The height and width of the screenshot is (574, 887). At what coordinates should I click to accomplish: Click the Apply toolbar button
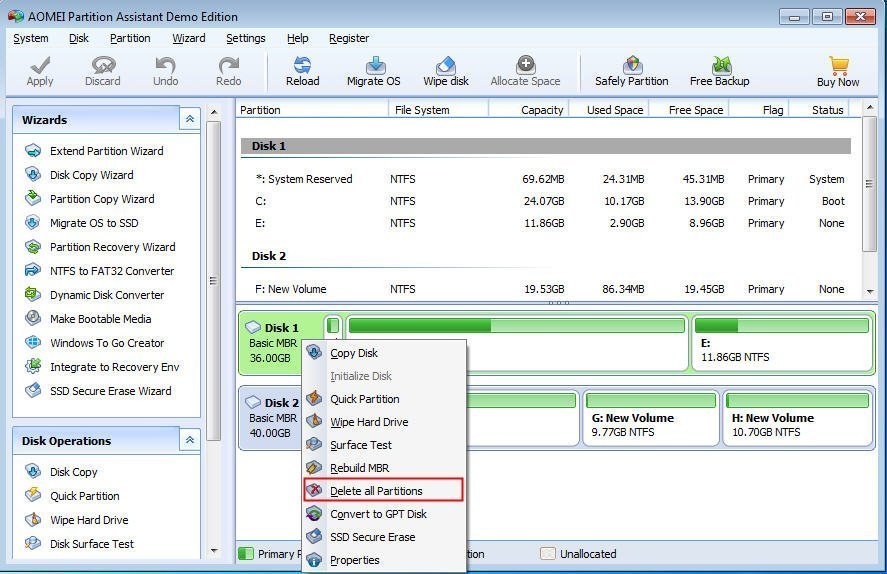(x=40, y=72)
